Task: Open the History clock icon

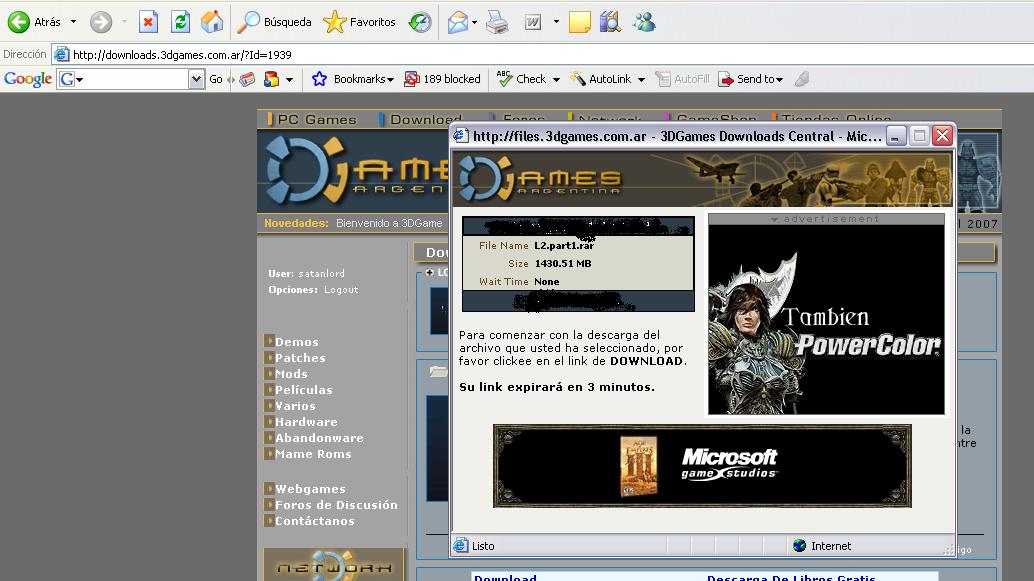Action: (419, 22)
